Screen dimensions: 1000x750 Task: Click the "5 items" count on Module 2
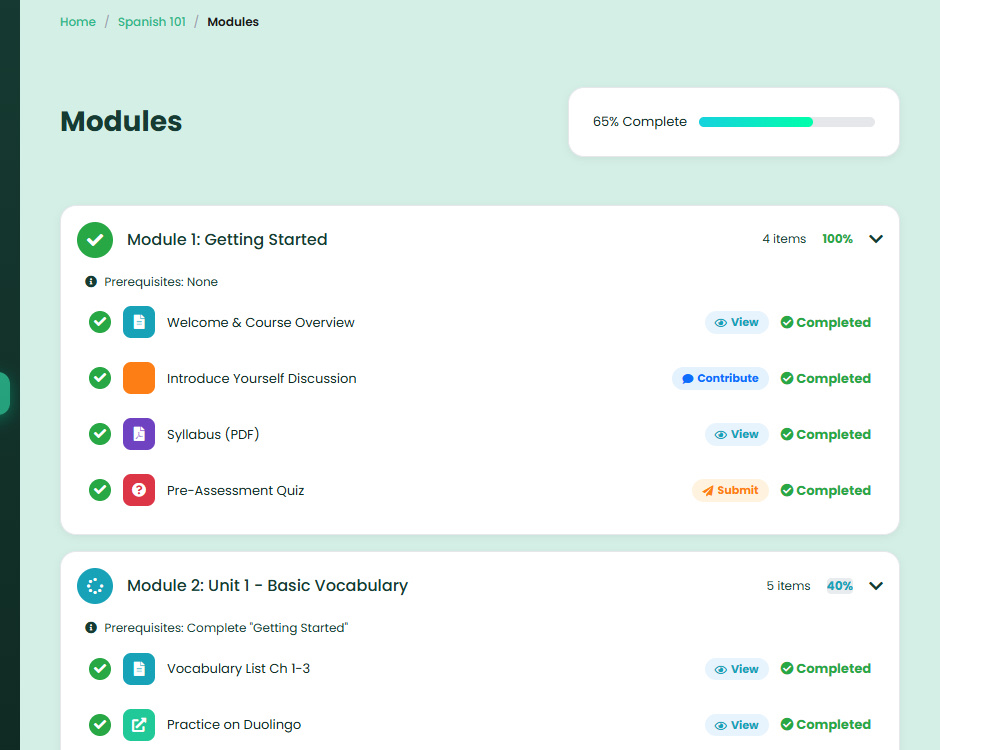788,585
